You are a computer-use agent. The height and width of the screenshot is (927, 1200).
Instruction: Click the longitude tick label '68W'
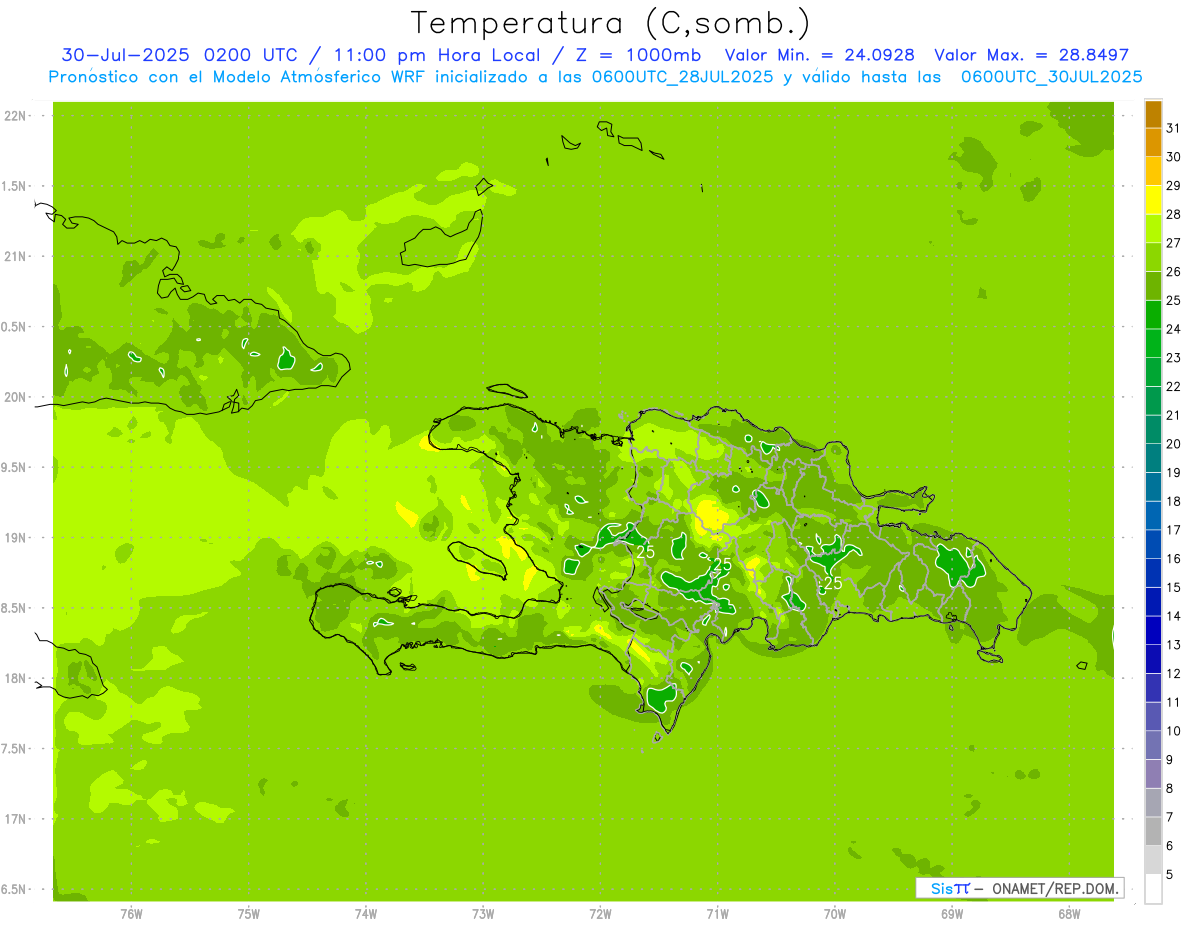(1068, 913)
